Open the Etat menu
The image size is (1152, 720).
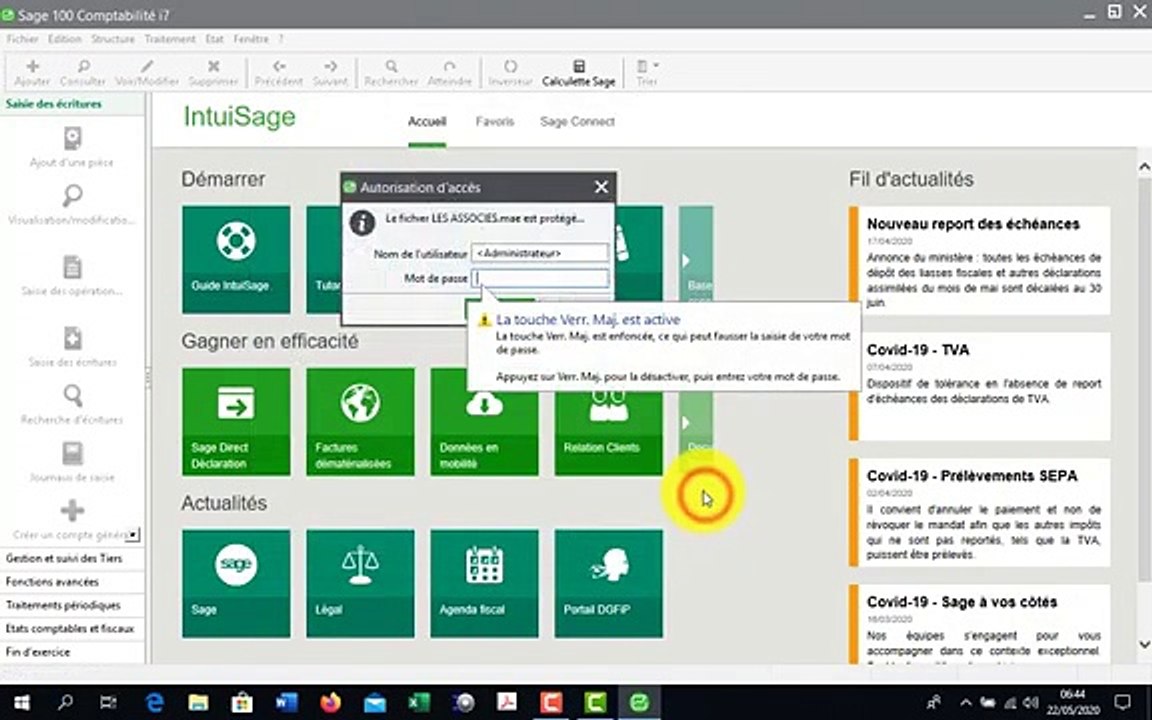(x=214, y=39)
